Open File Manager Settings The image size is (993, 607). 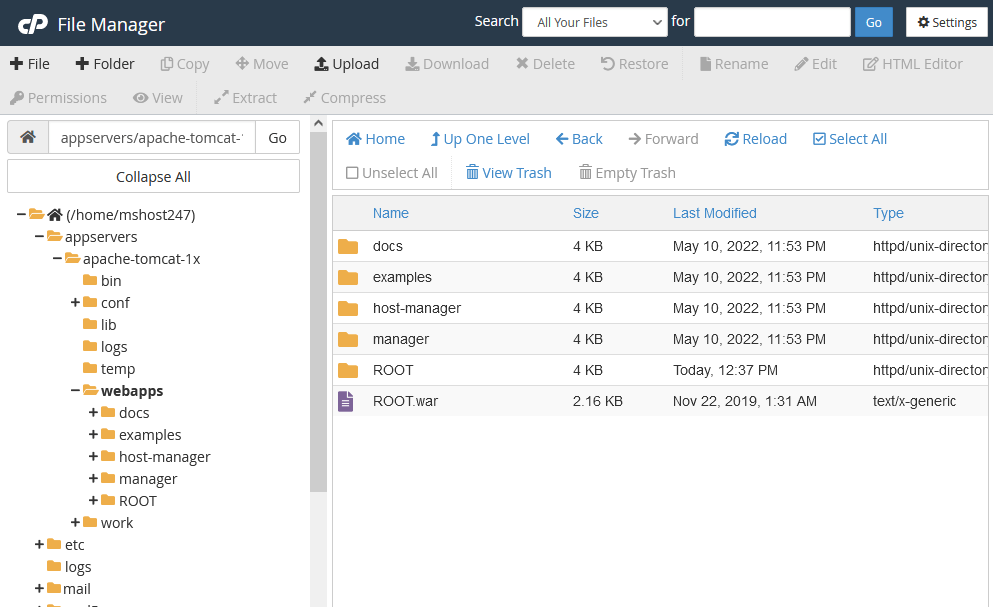click(x=945, y=22)
